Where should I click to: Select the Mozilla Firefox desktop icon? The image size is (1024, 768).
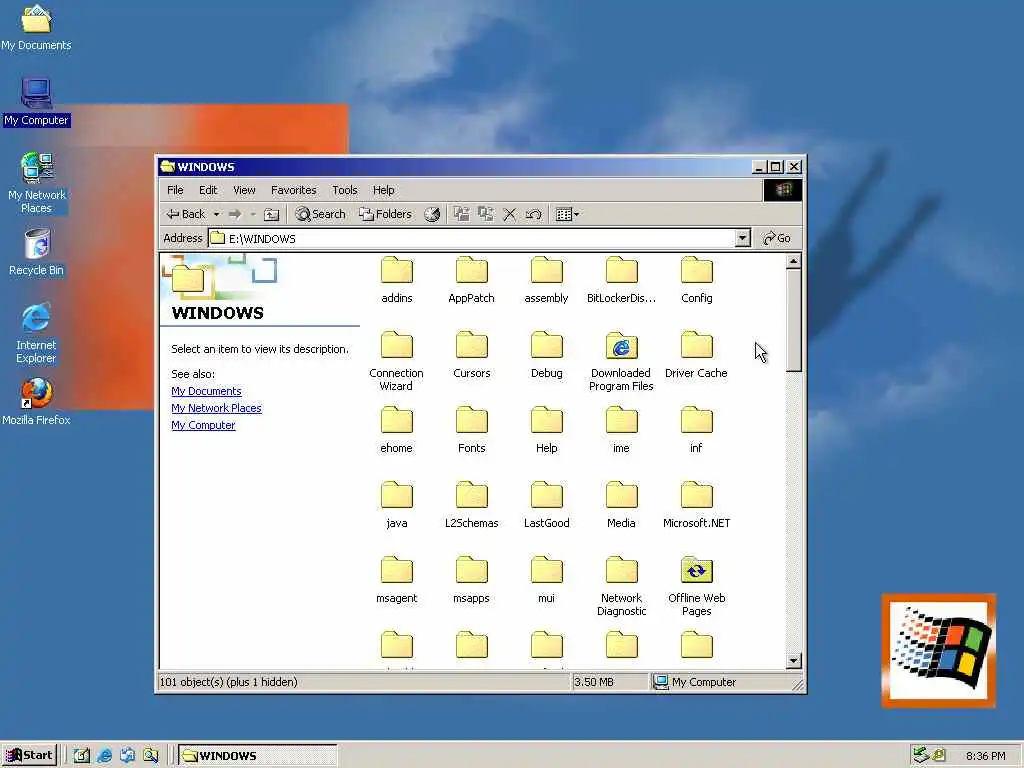tap(37, 402)
